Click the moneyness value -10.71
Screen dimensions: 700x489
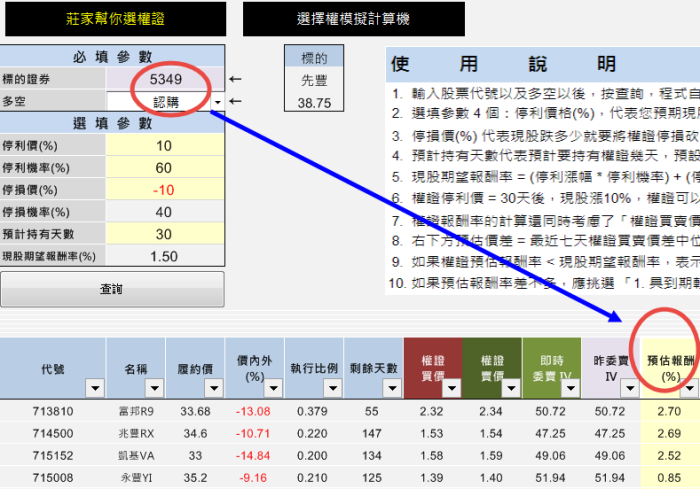pyautogui.click(x=253, y=434)
